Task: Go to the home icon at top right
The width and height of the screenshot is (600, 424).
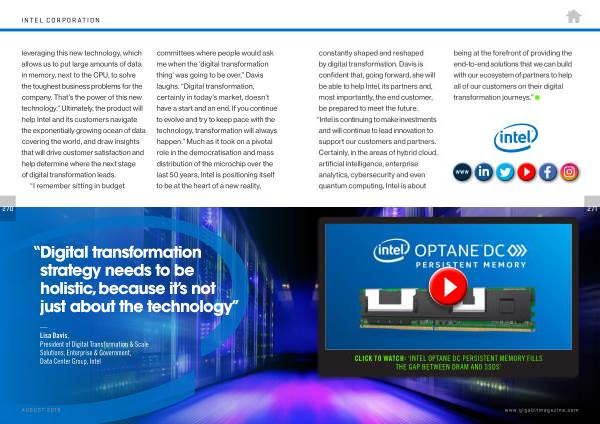Action: 574,16
